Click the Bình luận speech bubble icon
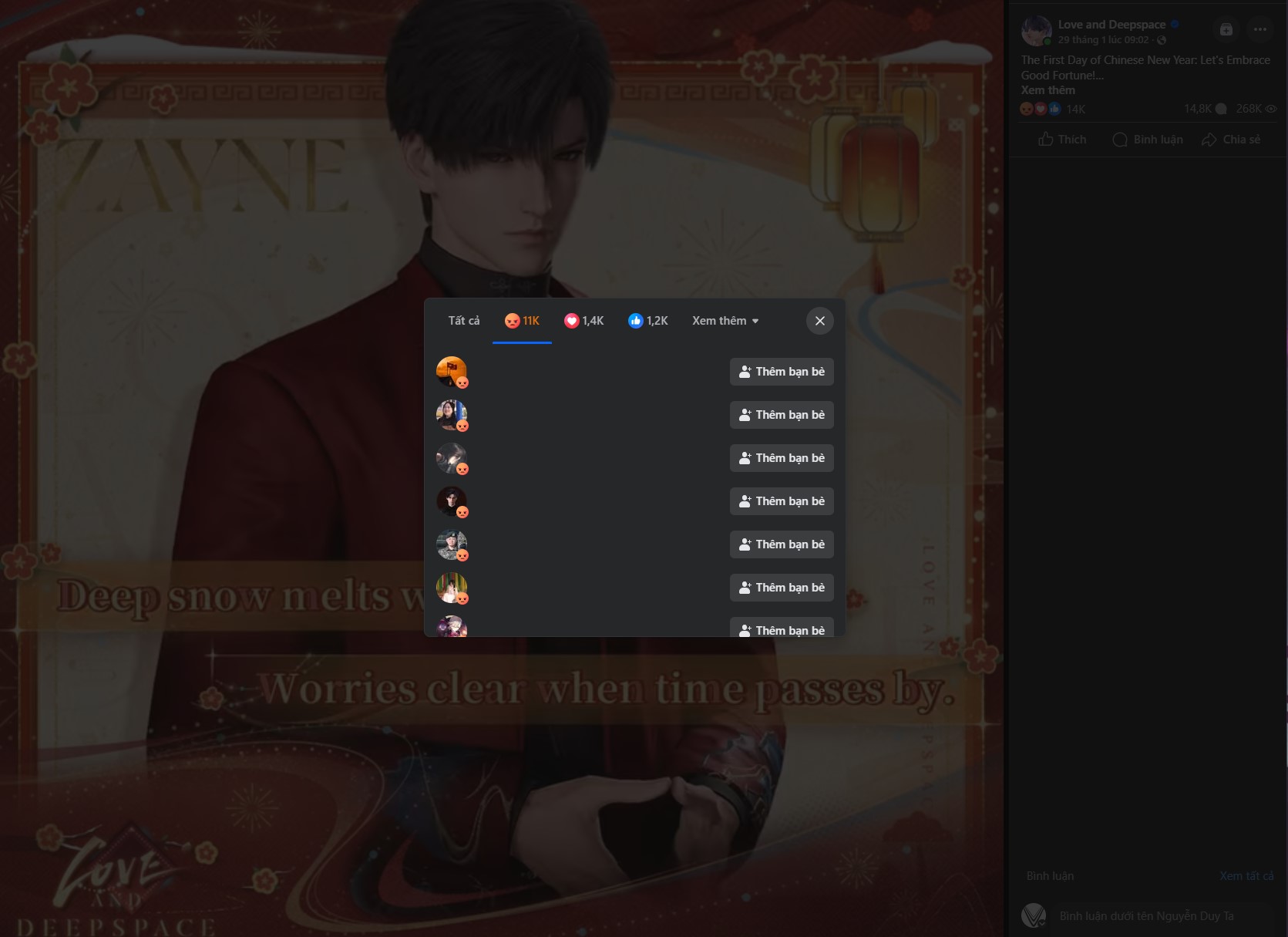The height and width of the screenshot is (937, 1288). pyautogui.click(x=1120, y=140)
